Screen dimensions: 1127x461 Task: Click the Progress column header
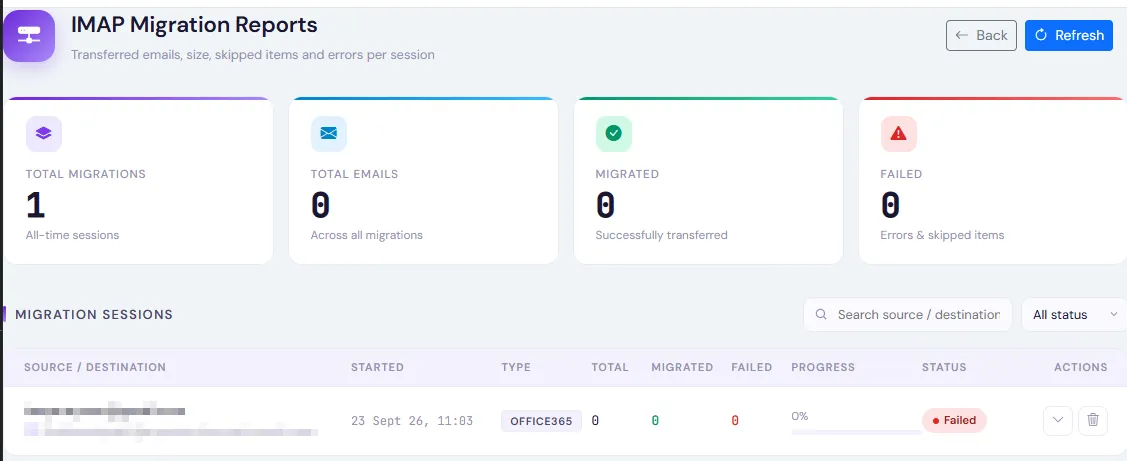[x=823, y=367]
